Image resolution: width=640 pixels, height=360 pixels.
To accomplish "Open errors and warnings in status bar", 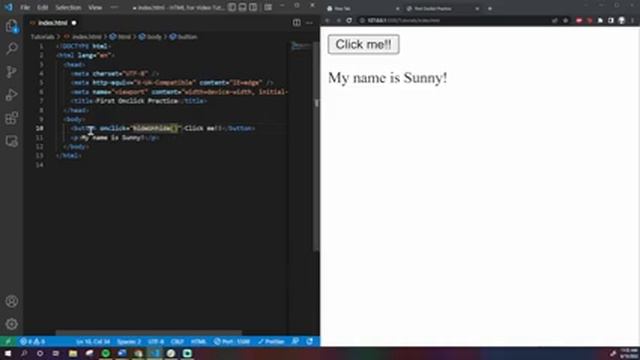I will click(x=33, y=341).
